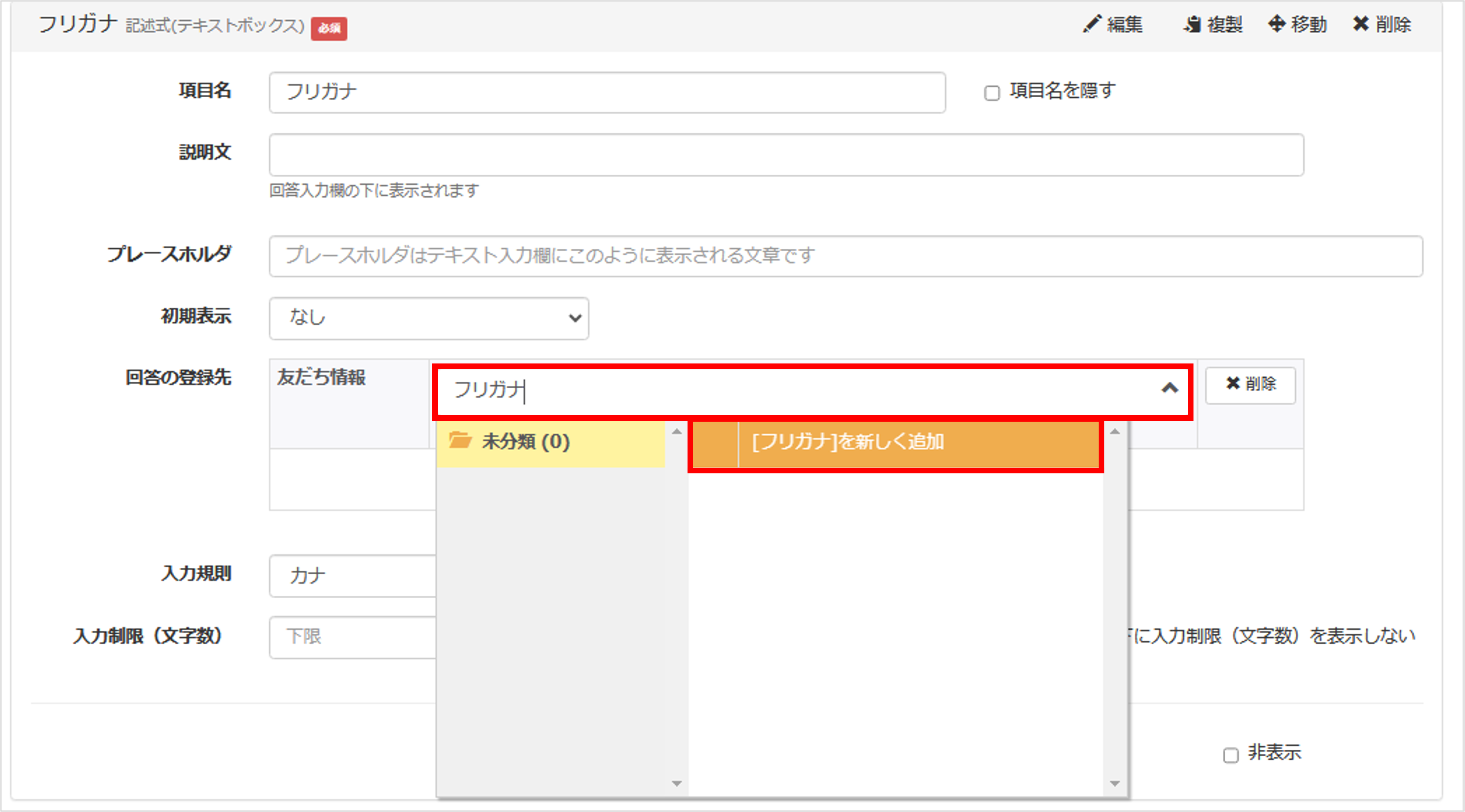Click the move (移動) arrows icon
This screenshot has height=812, width=1465.
point(1277,24)
